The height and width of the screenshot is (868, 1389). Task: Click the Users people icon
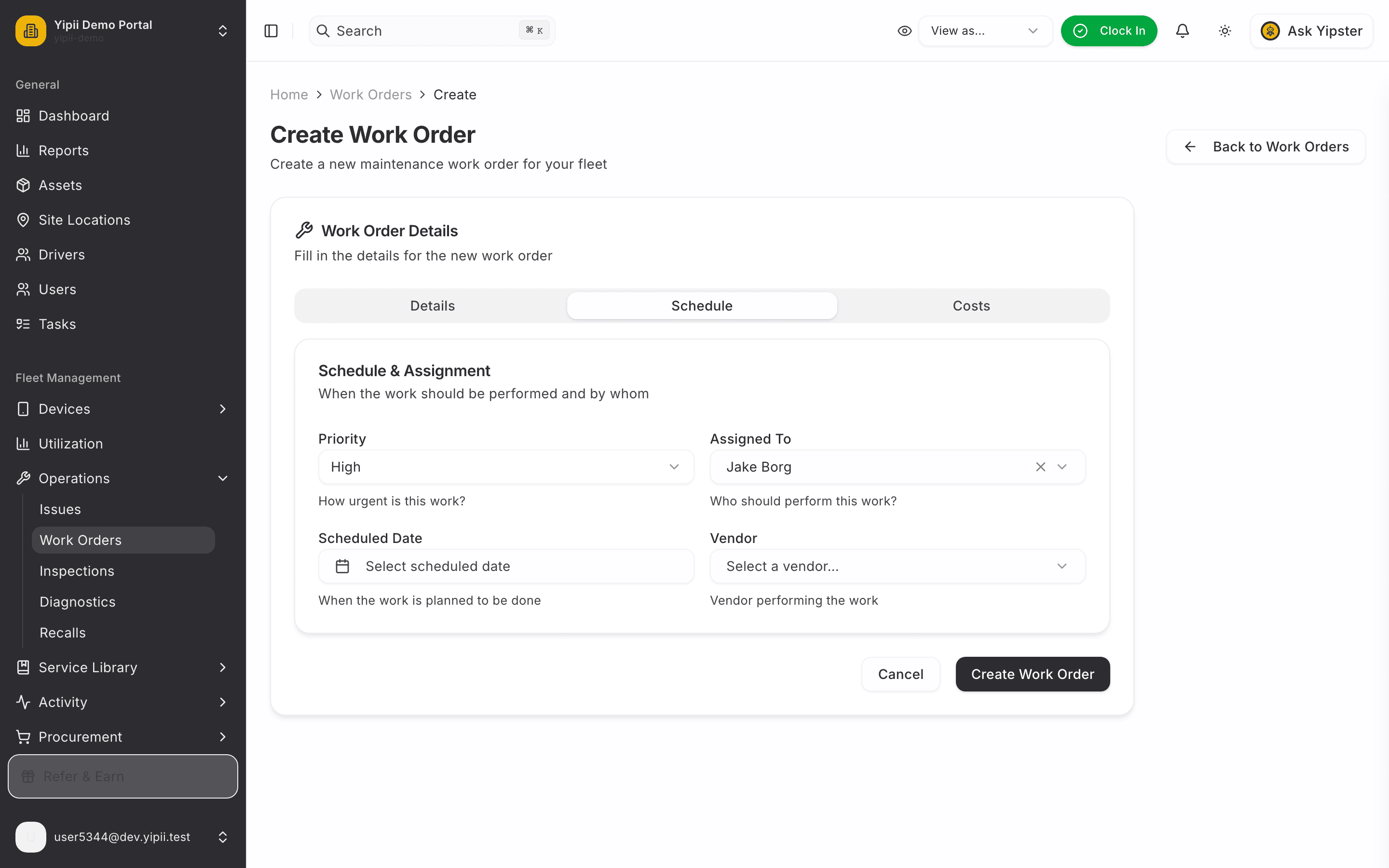[x=23, y=289]
